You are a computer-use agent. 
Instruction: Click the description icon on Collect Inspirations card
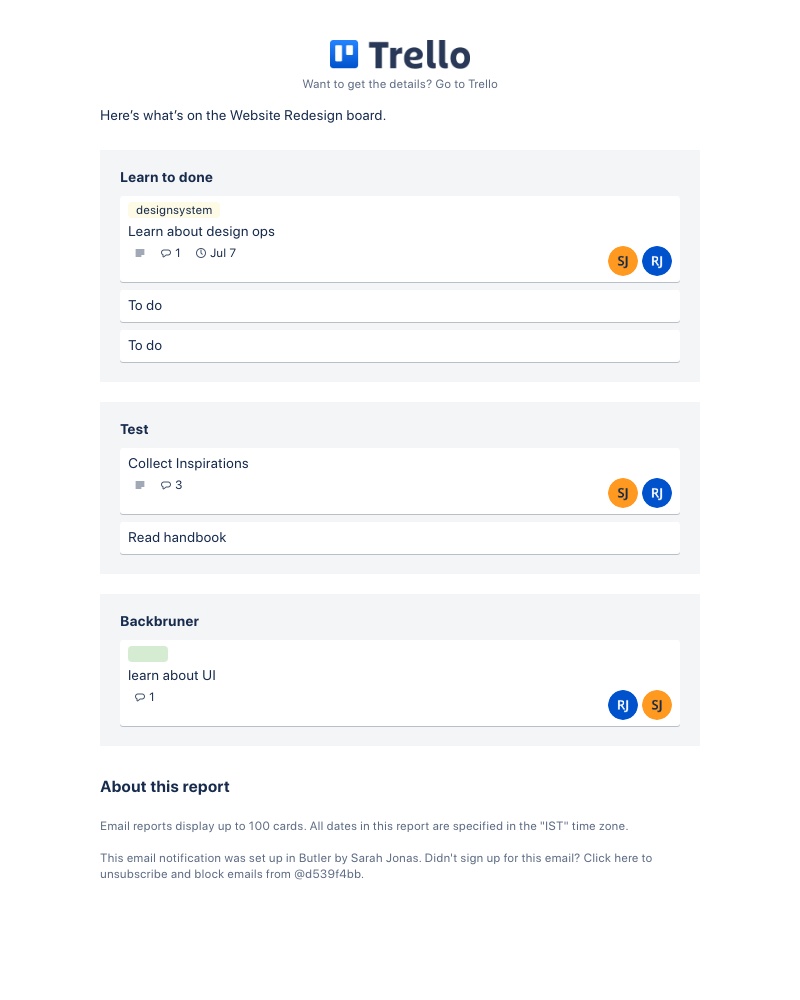pyautogui.click(x=139, y=485)
